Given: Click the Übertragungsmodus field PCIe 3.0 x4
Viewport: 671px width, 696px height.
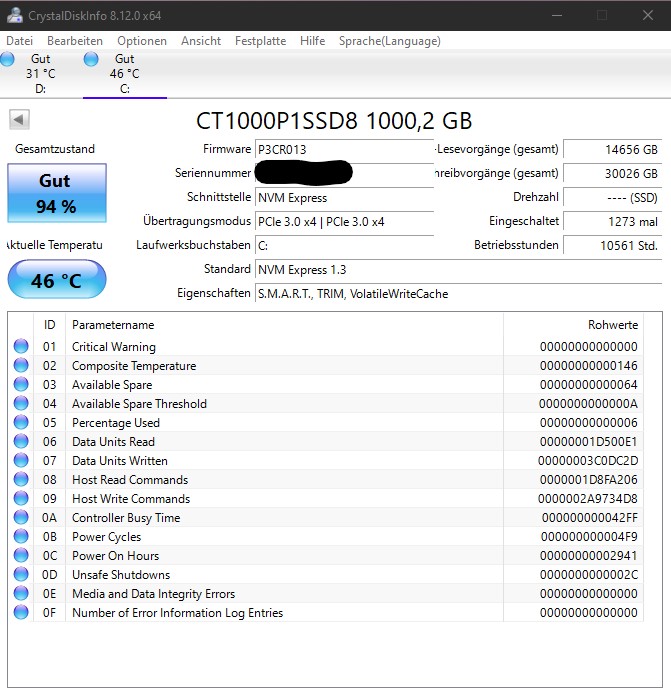Looking at the screenshot, I should coord(344,221).
